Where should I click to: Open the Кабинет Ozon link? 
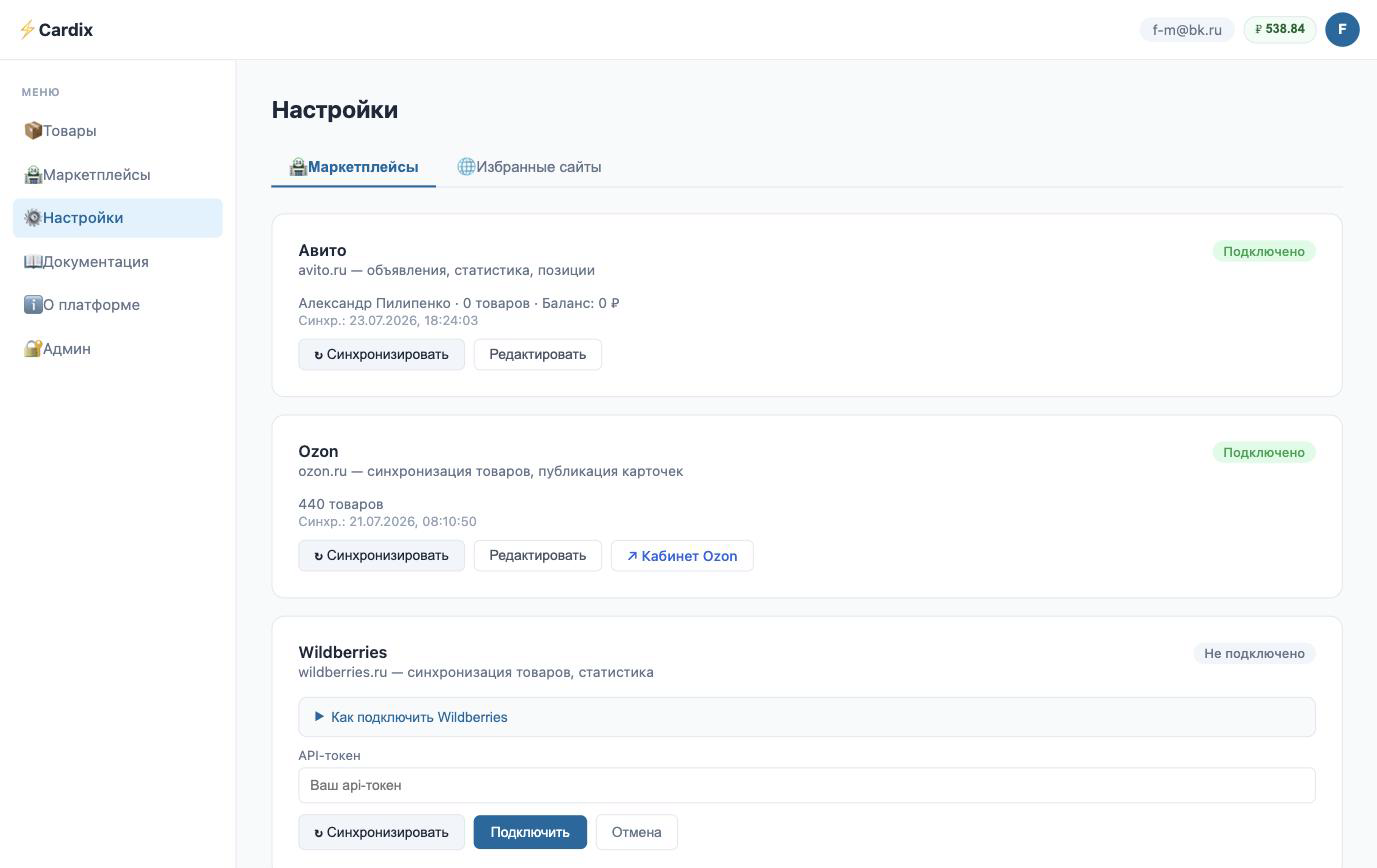tap(682, 556)
